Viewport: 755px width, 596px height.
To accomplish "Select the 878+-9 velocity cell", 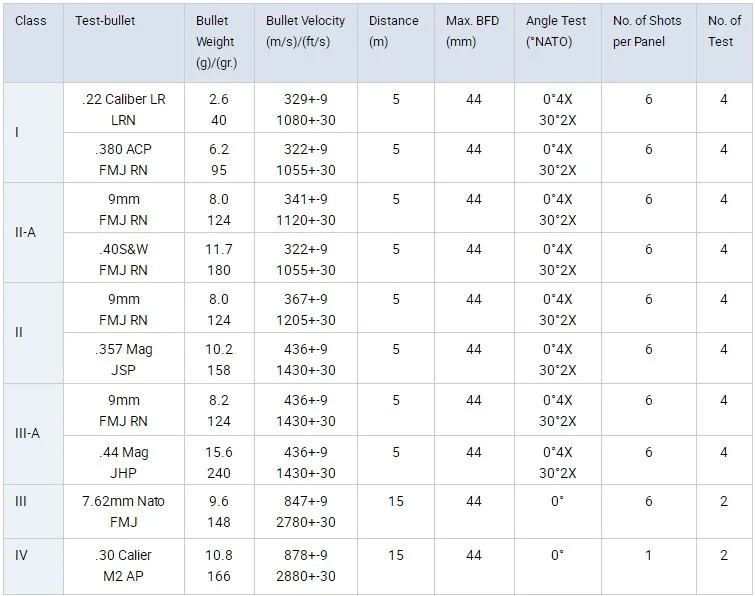I will 305,555.
